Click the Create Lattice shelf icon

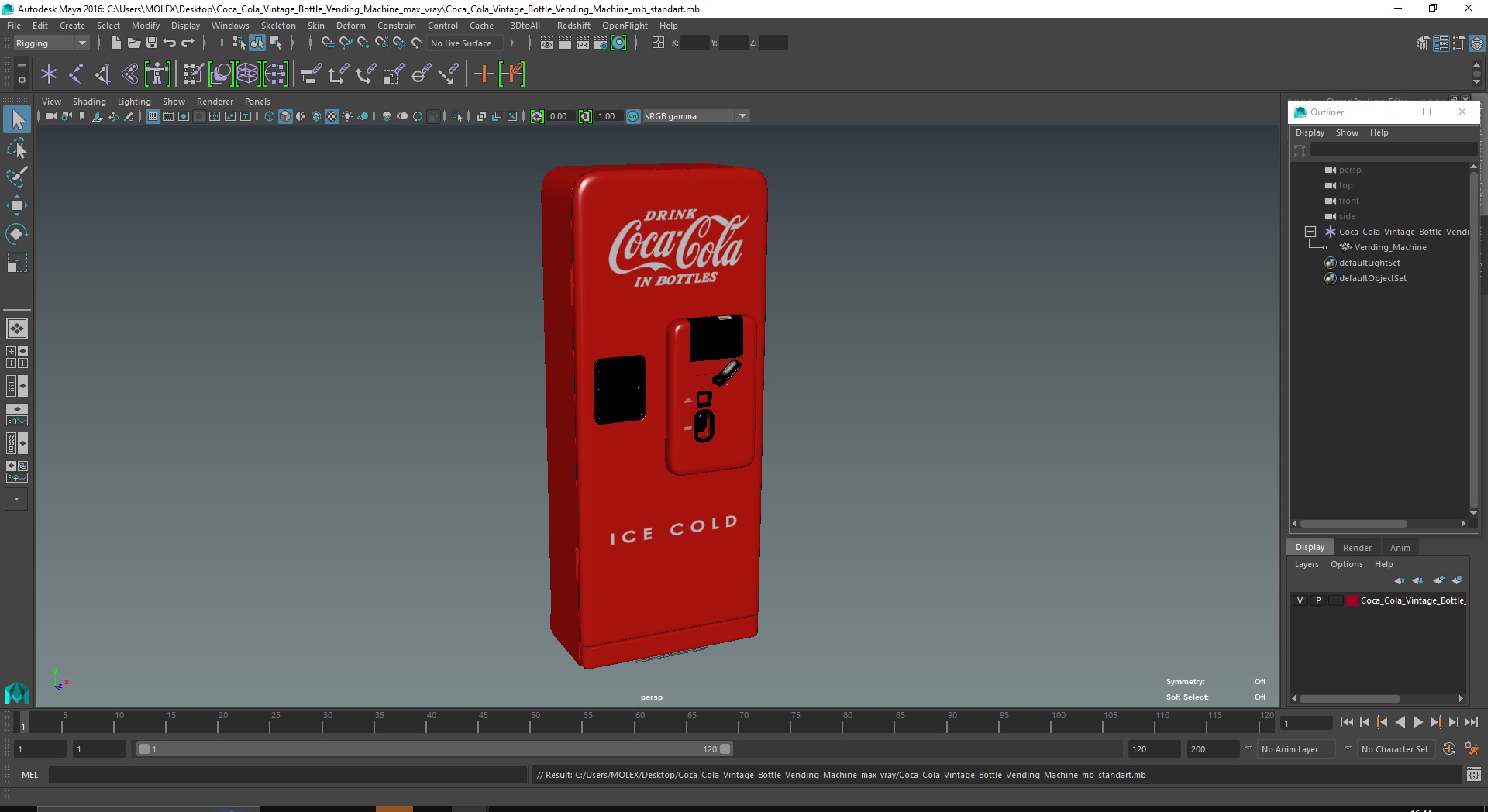pyautogui.click(x=247, y=74)
